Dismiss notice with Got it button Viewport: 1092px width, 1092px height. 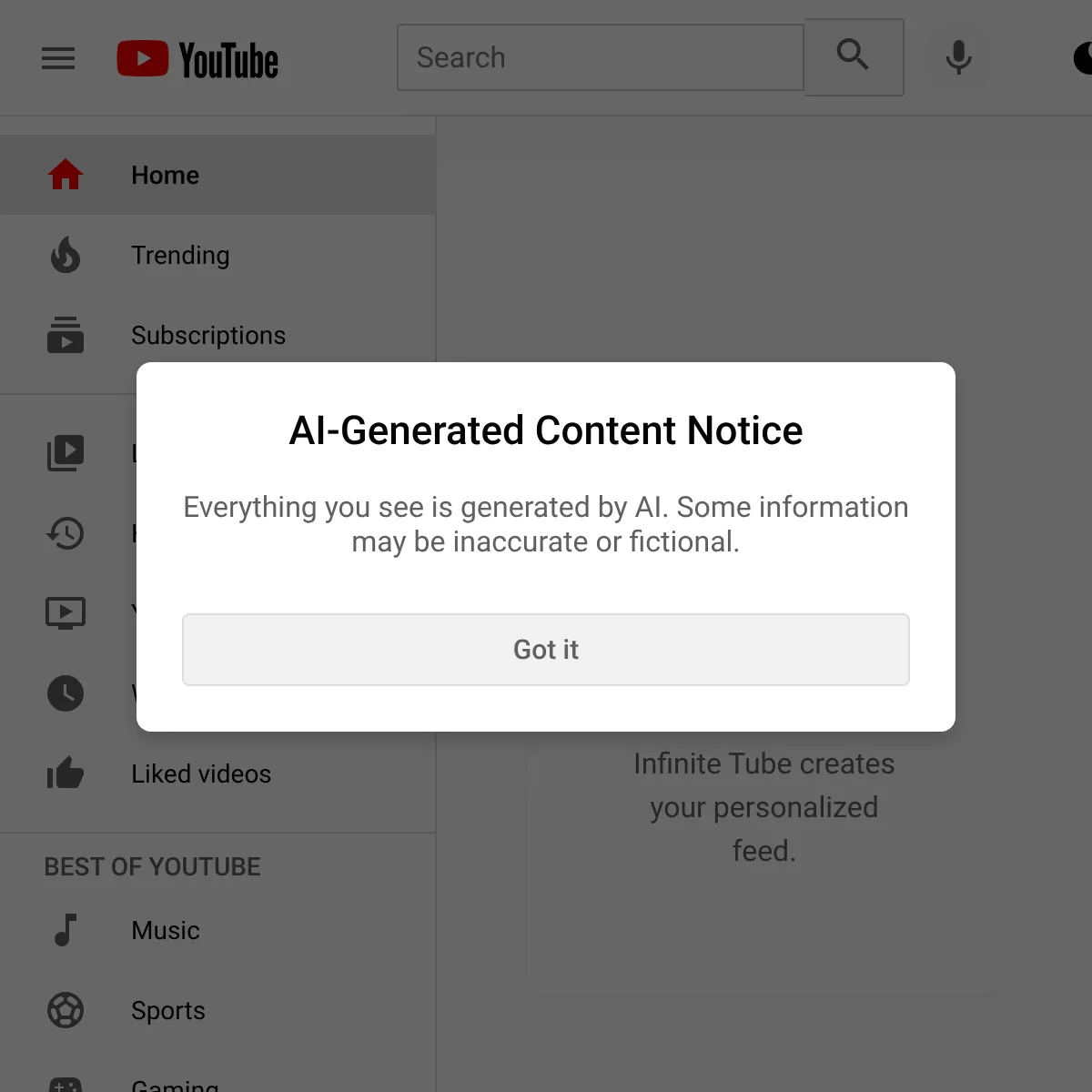pos(546,650)
